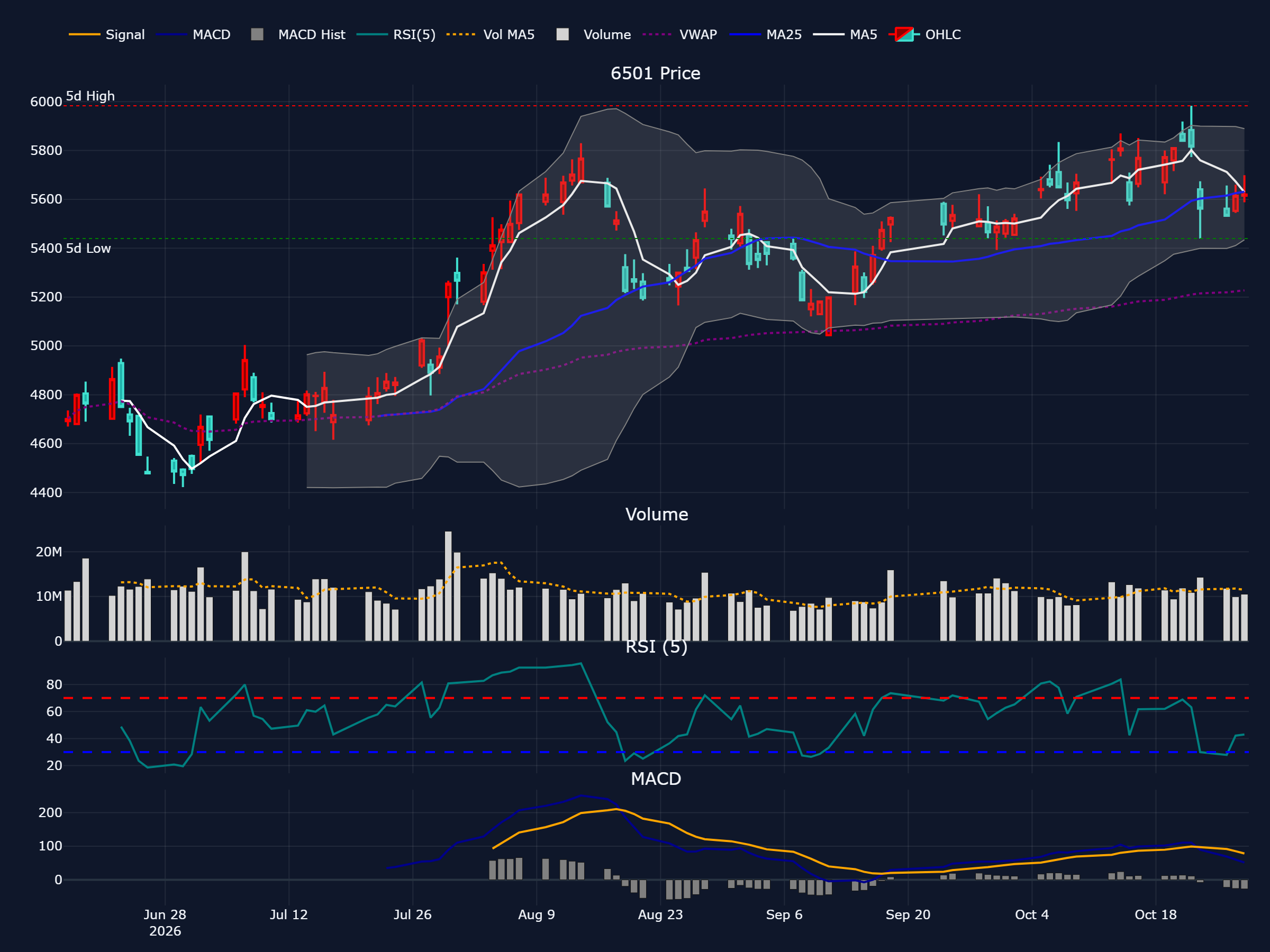Click the 'Sep 20' x-axis label

point(908,914)
